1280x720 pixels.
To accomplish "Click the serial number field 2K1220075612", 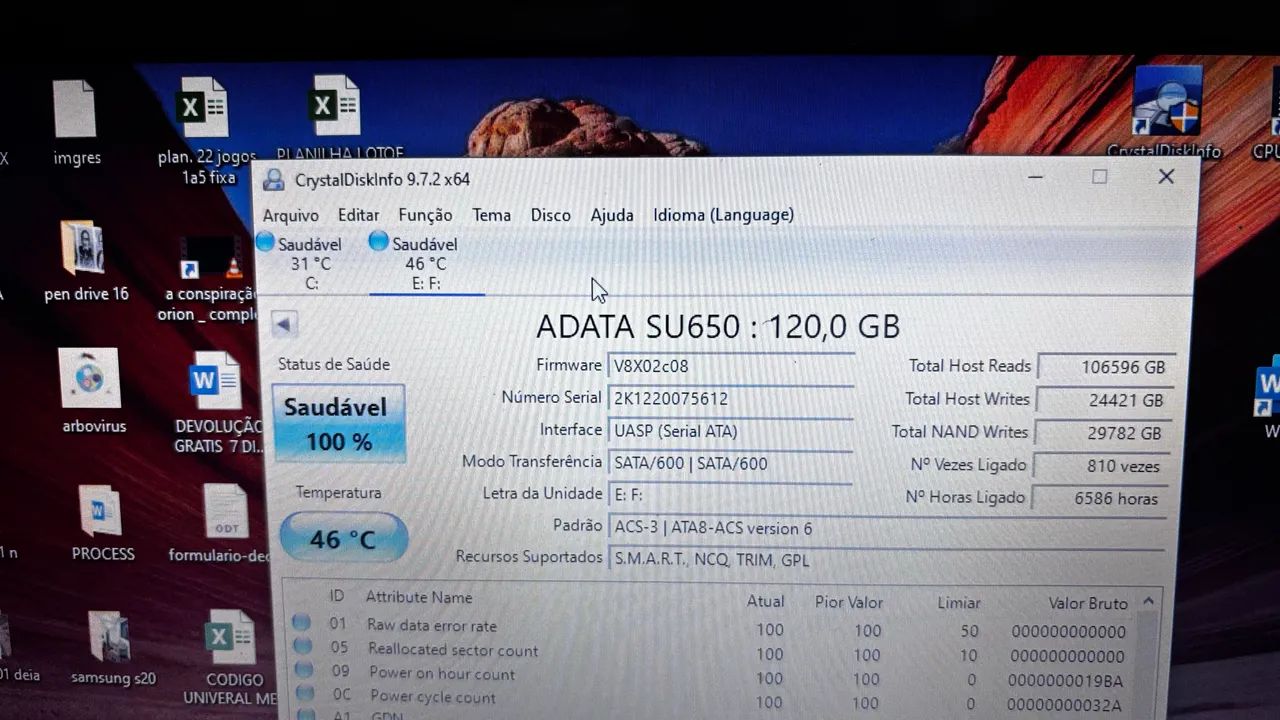I will point(731,399).
